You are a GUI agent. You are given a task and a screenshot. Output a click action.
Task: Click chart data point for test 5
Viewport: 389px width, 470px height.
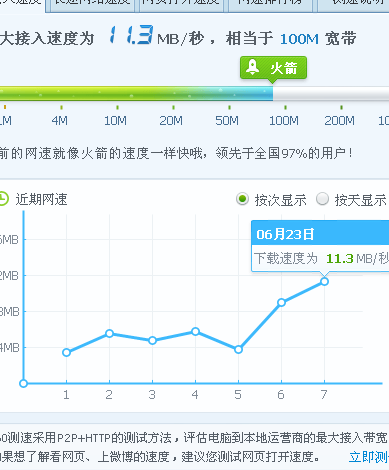click(x=238, y=350)
